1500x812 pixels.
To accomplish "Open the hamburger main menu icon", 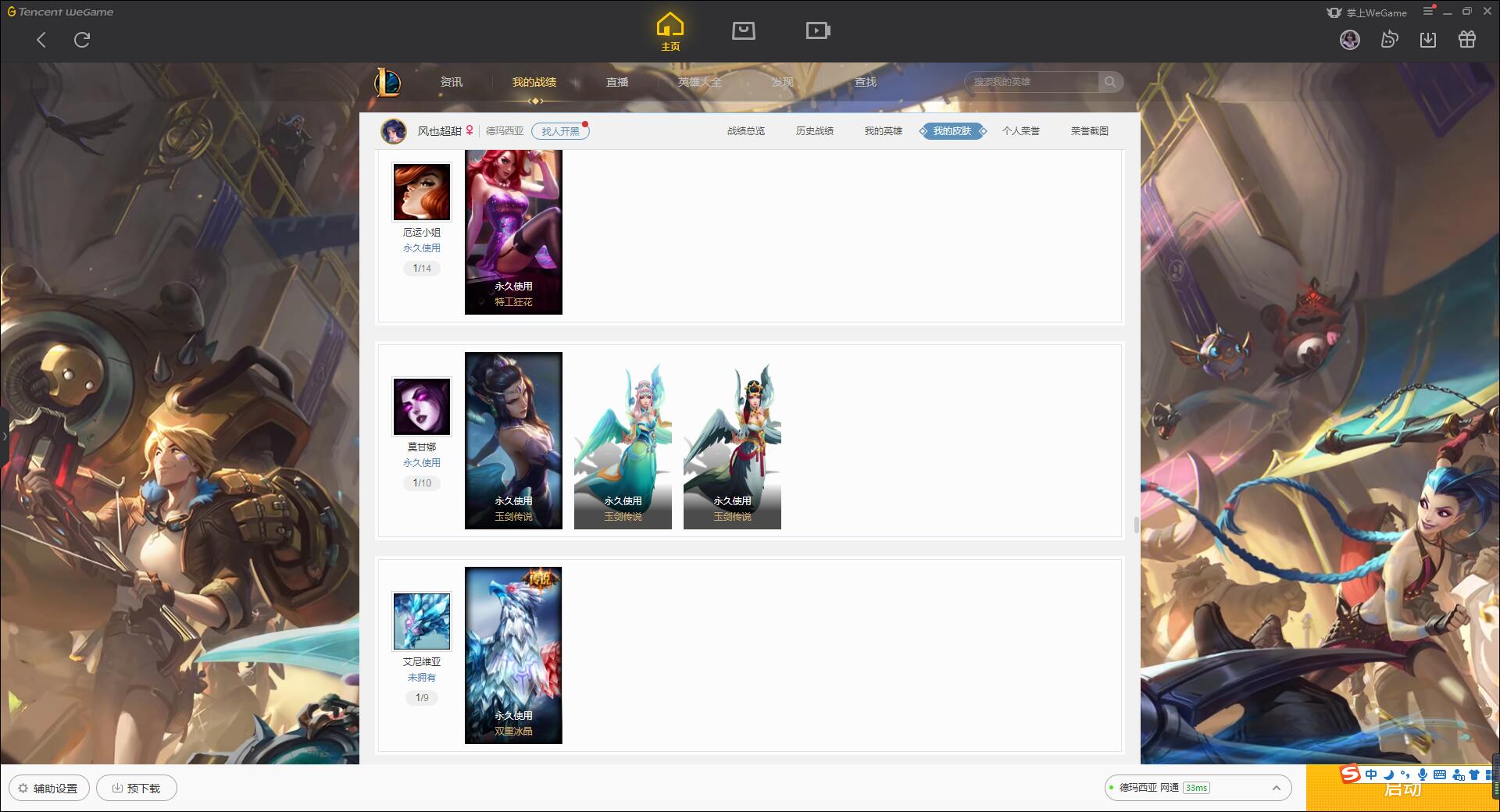I will pos(1429,12).
